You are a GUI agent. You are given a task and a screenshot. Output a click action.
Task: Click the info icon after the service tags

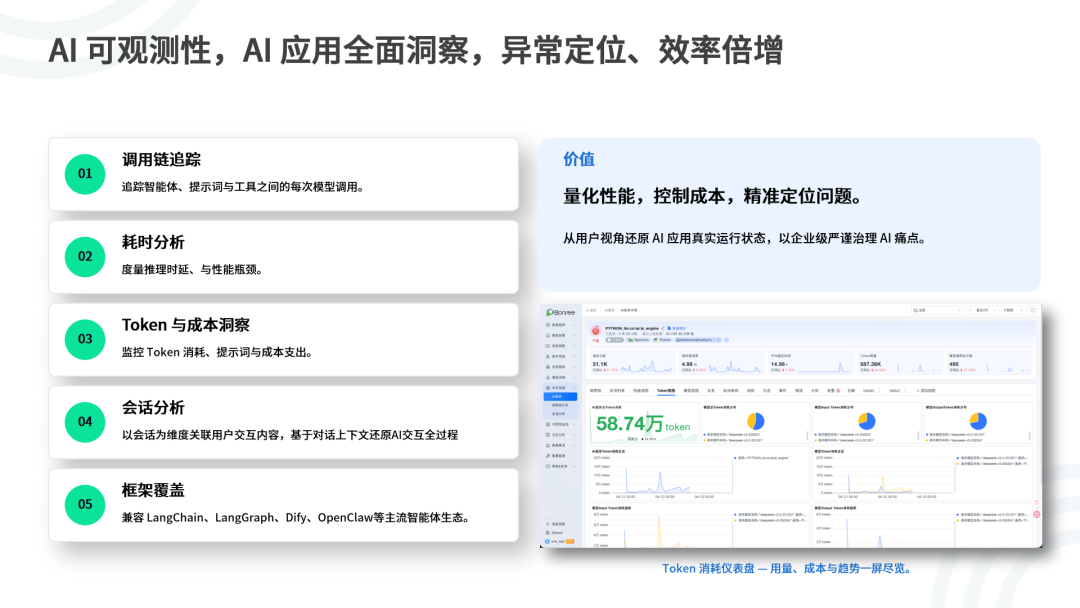point(726,339)
